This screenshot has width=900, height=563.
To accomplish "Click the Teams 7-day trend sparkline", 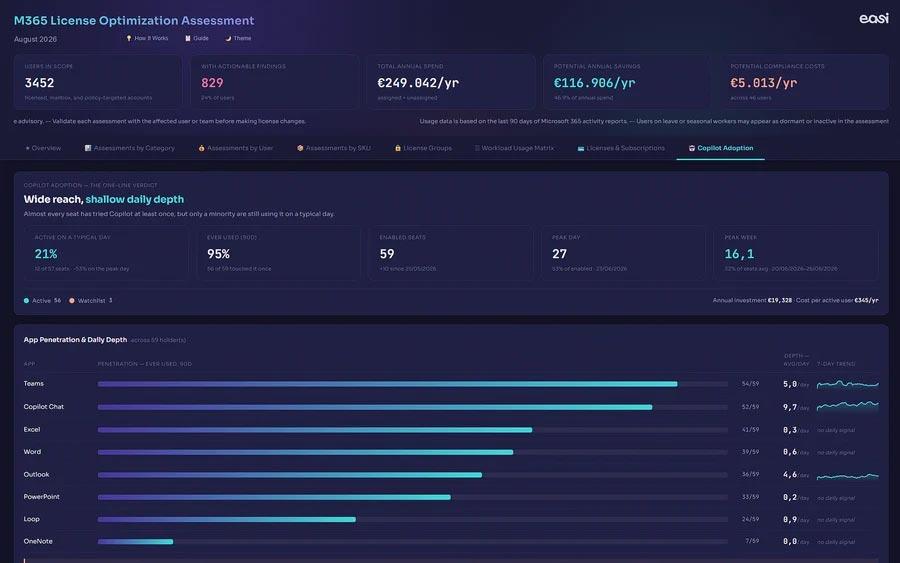I will point(847,384).
